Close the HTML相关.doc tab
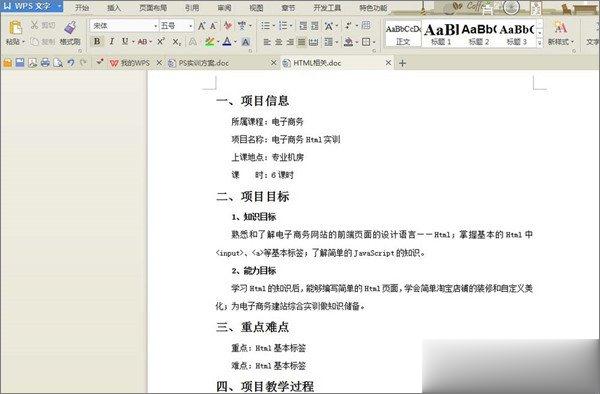600x394 pixels. coord(388,63)
